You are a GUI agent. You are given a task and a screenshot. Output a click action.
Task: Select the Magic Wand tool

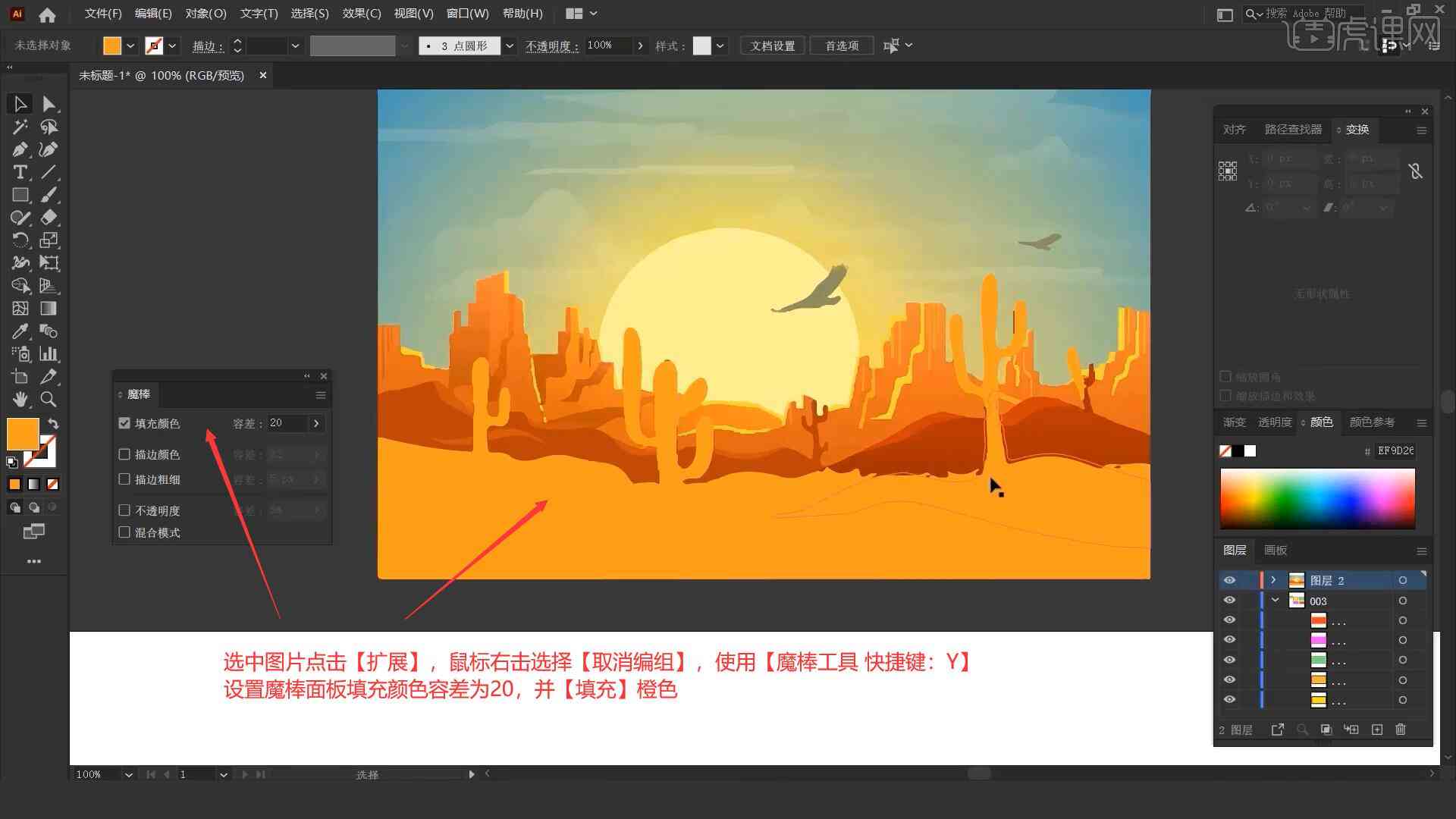click(18, 126)
